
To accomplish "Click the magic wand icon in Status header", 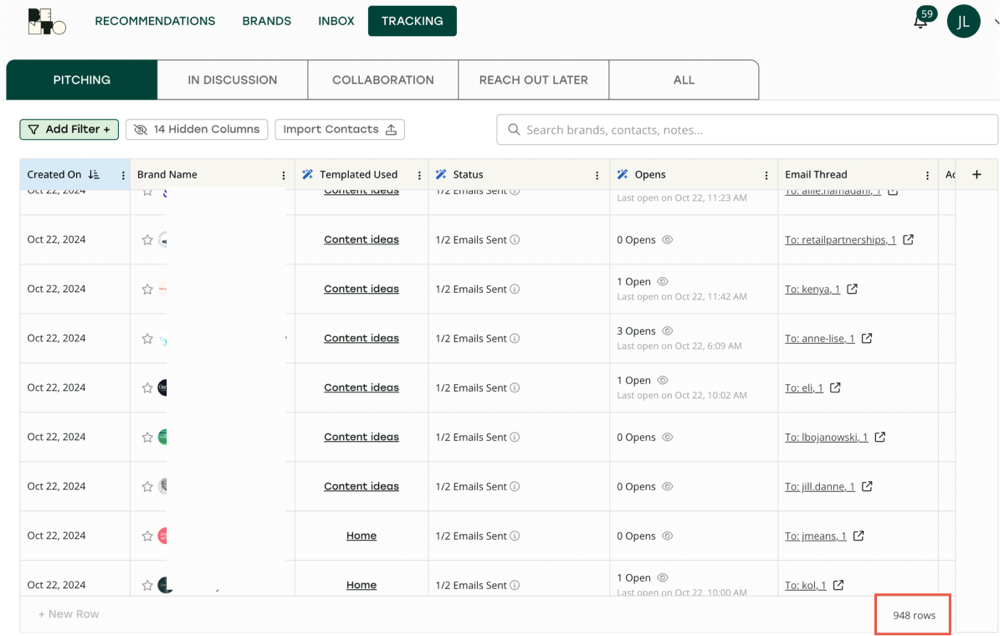I will click(x=441, y=174).
